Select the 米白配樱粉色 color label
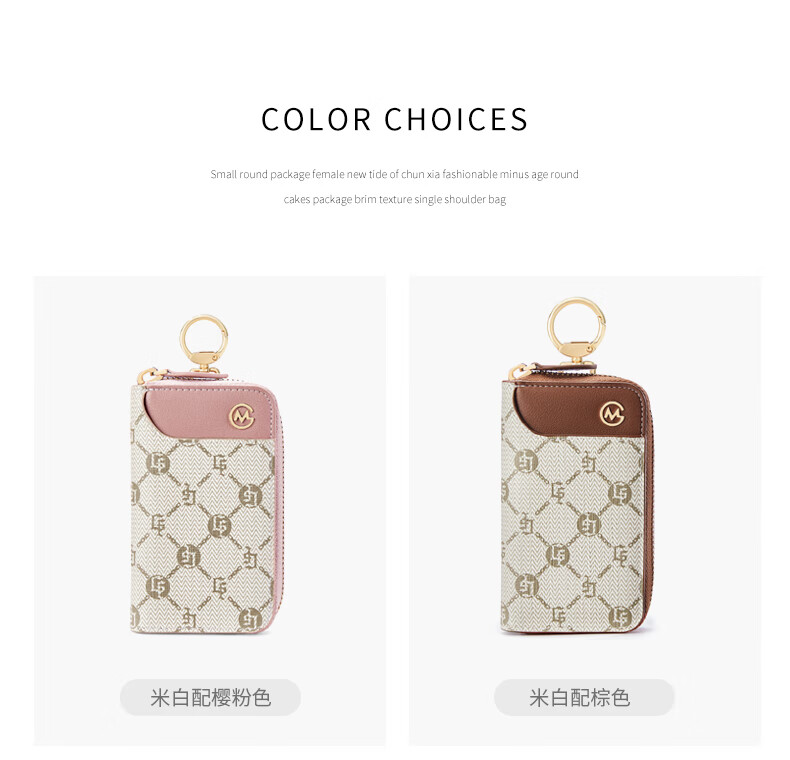The image size is (790, 760). 211,698
